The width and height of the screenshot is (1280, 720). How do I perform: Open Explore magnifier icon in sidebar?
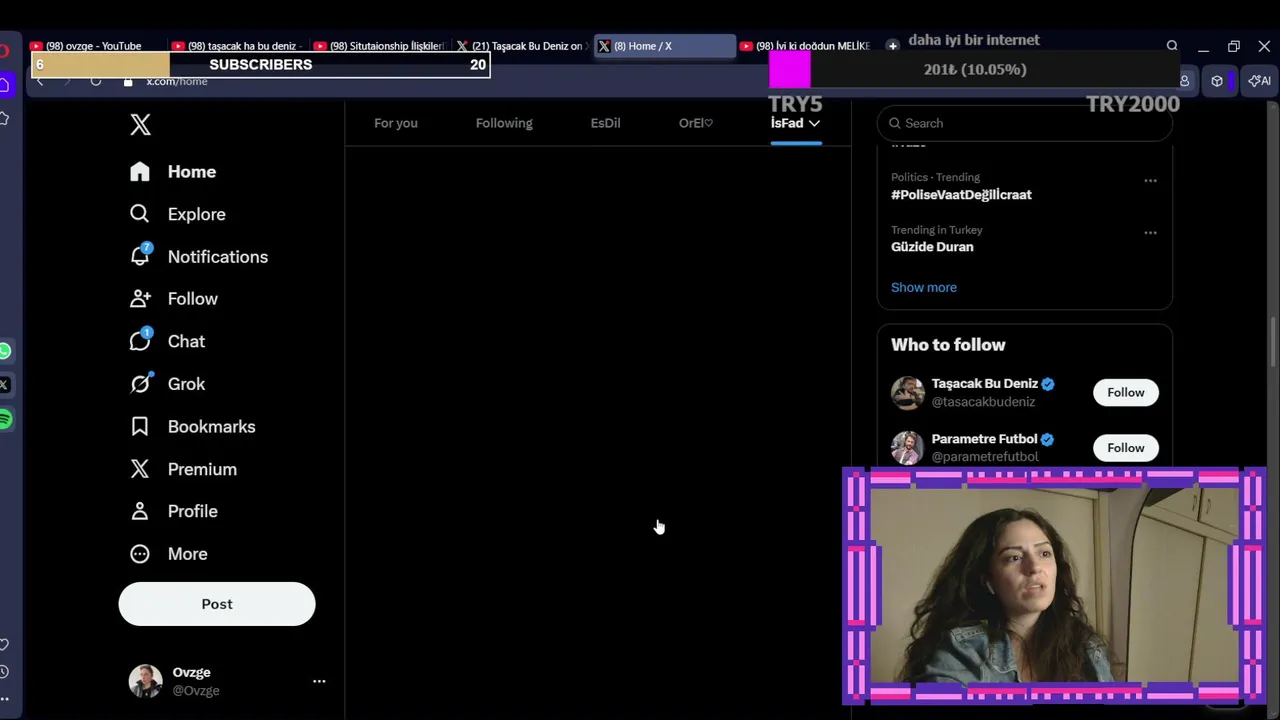tap(140, 214)
